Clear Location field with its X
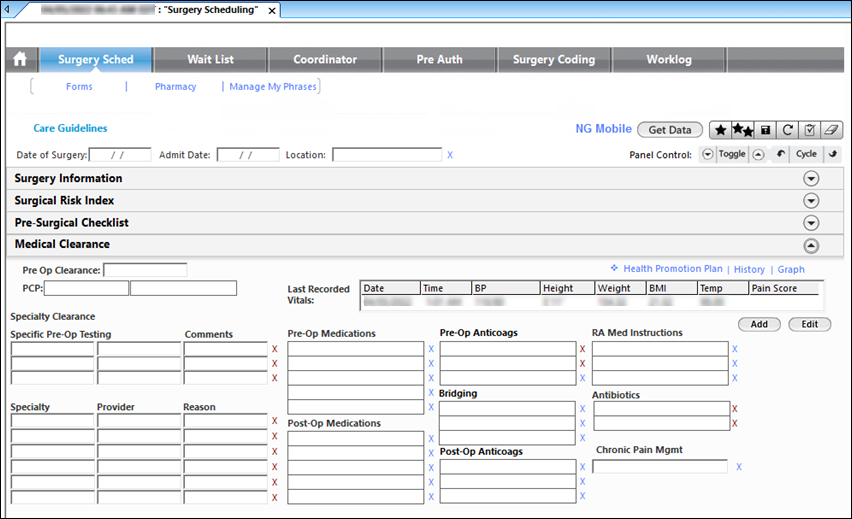 coord(450,155)
